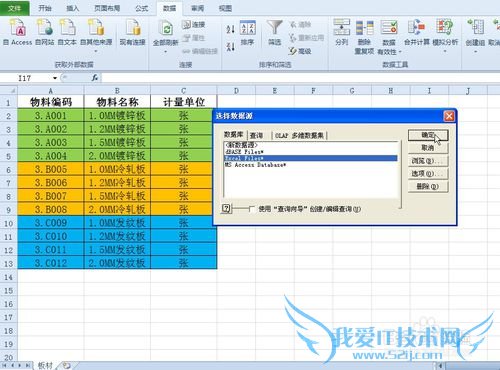Click cell 3.B005 in column A
Screen dimensions: 500x370
[51, 169]
